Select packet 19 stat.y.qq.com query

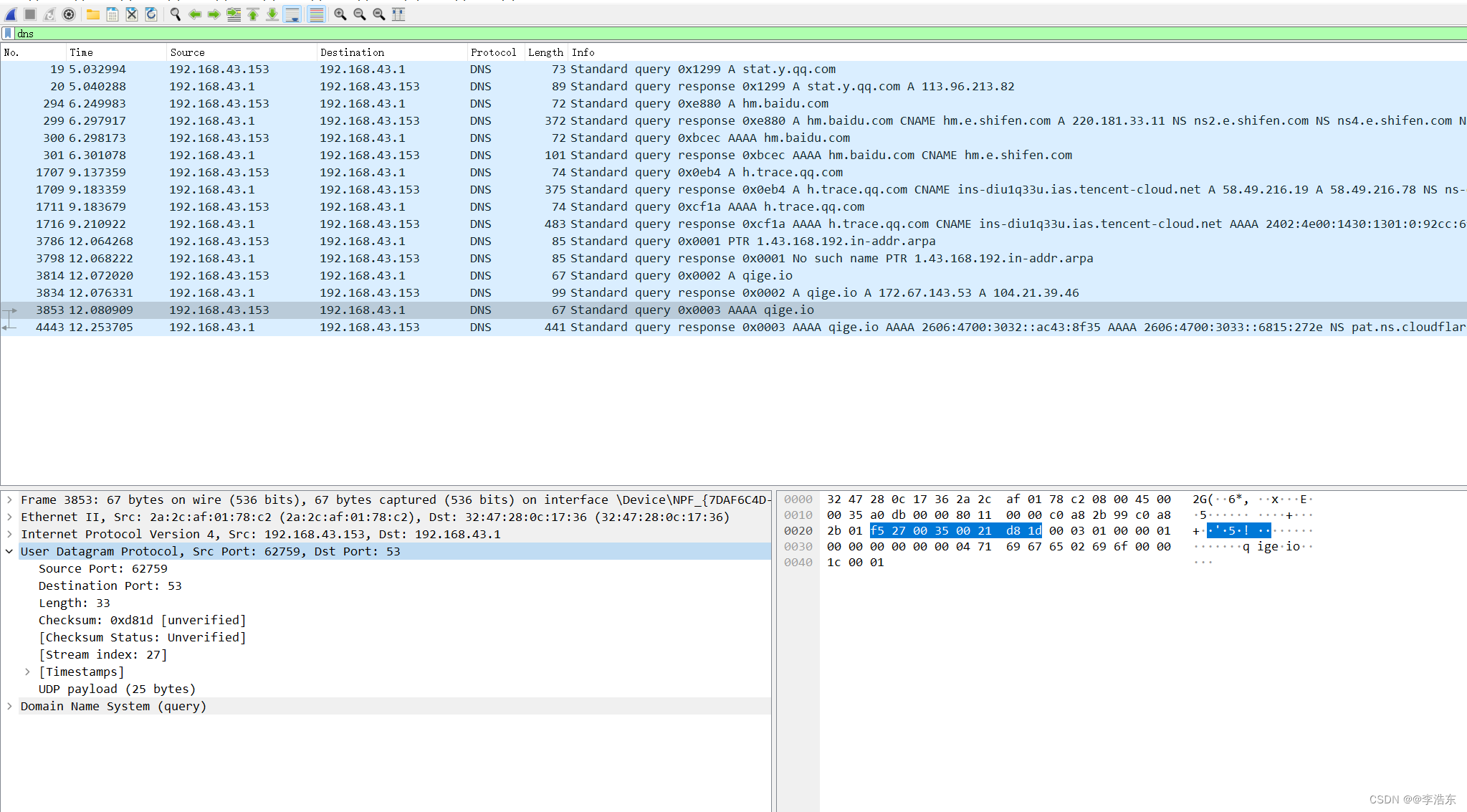click(x=733, y=70)
